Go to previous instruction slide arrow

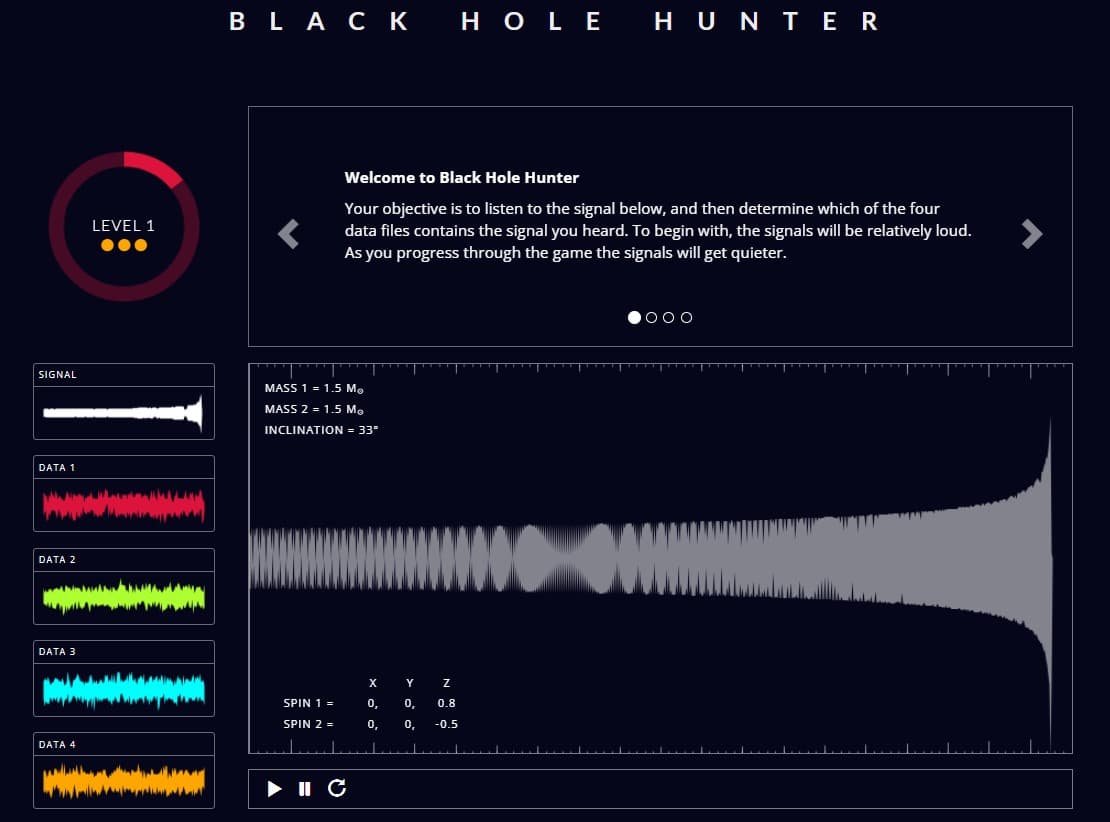[x=288, y=234]
